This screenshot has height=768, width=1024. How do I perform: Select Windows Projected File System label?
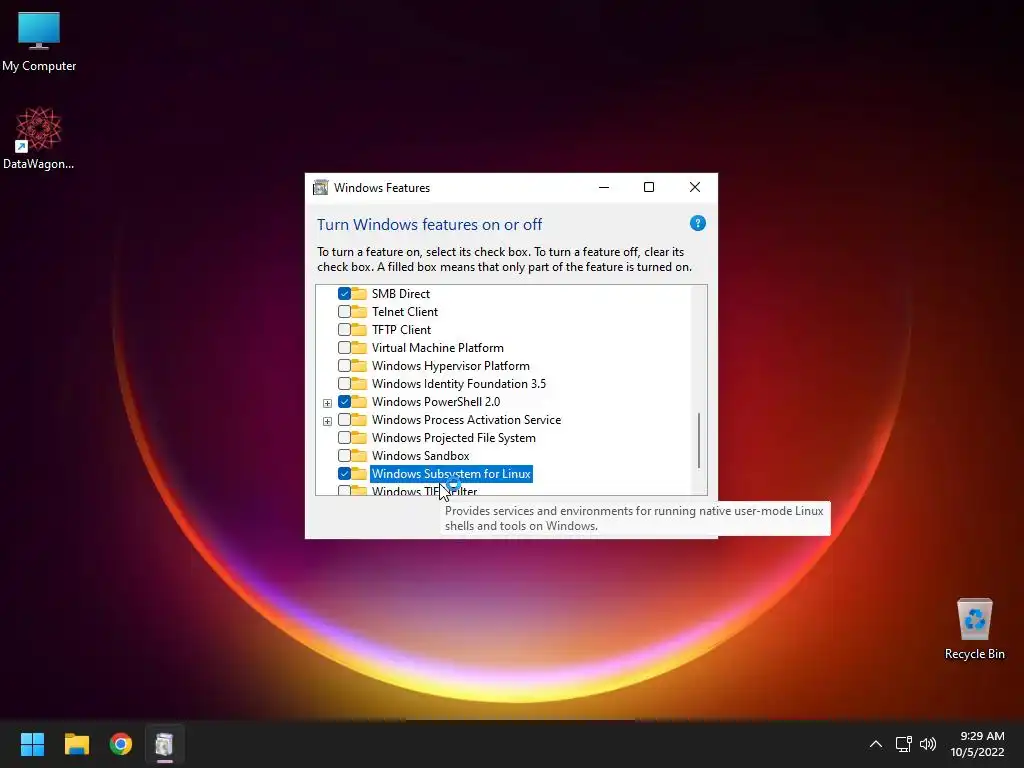(x=453, y=438)
